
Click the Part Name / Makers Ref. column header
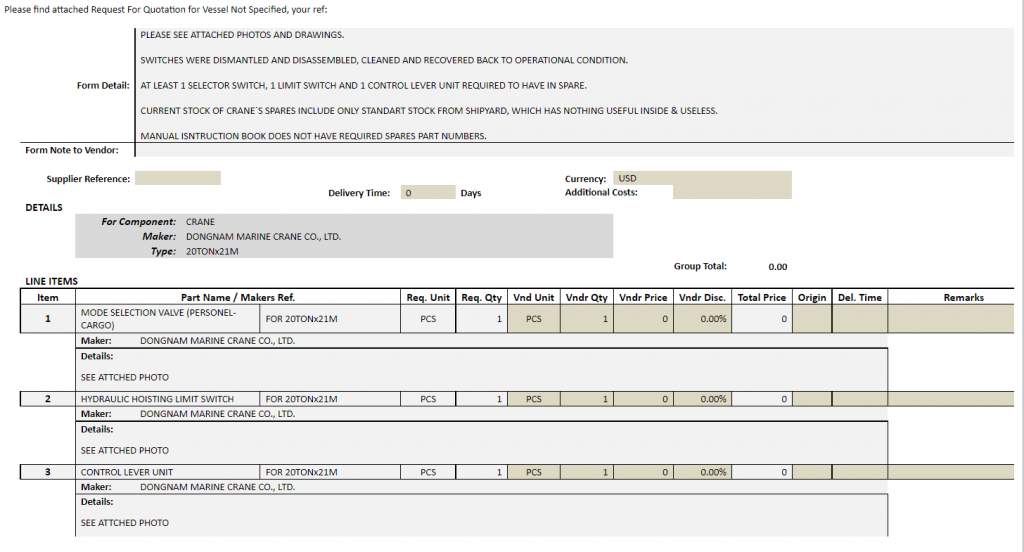[x=237, y=297]
